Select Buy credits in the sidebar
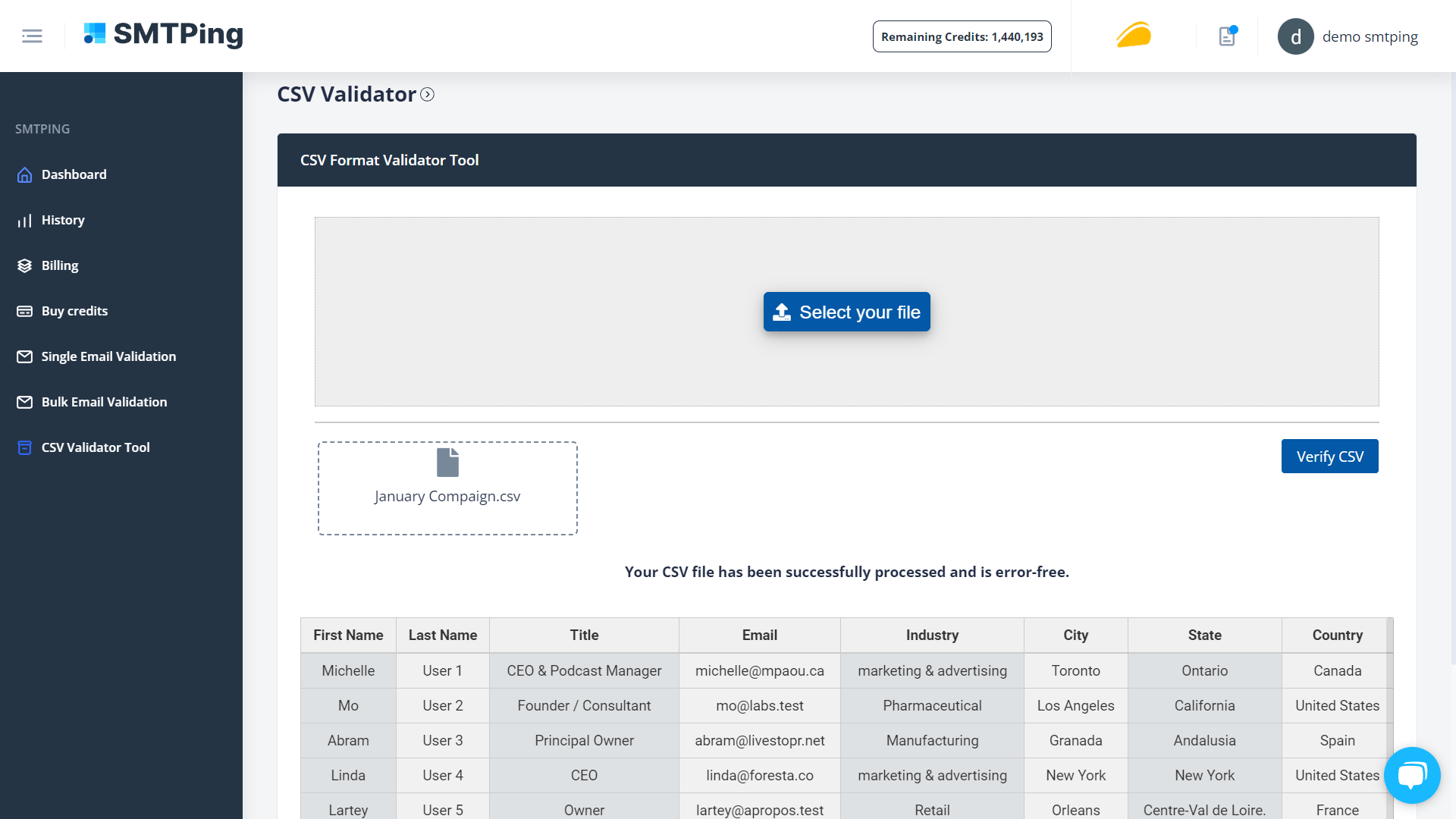This screenshot has width=1456, height=819. [74, 311]
